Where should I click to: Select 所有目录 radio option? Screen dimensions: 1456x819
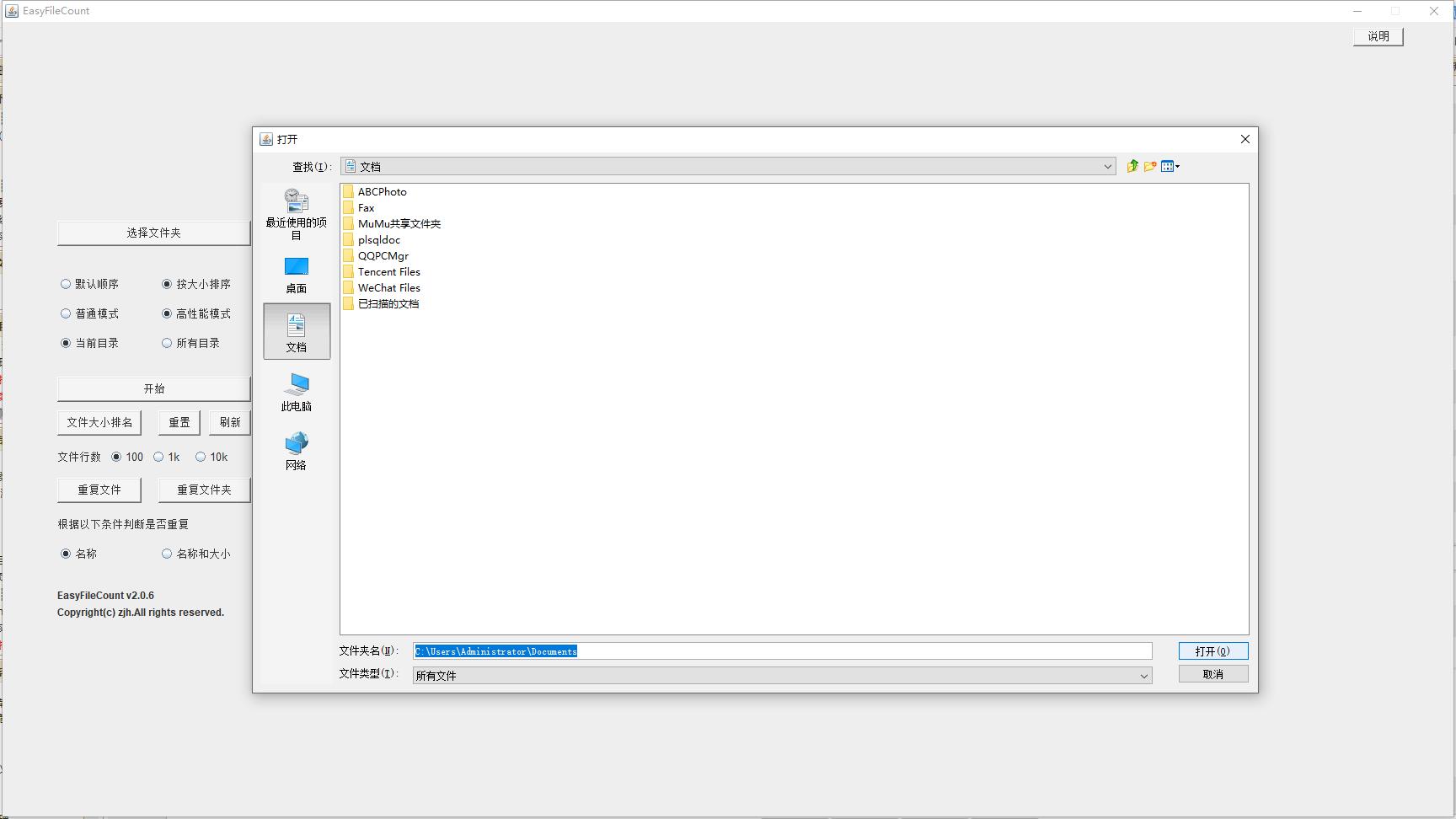point(167,343)
